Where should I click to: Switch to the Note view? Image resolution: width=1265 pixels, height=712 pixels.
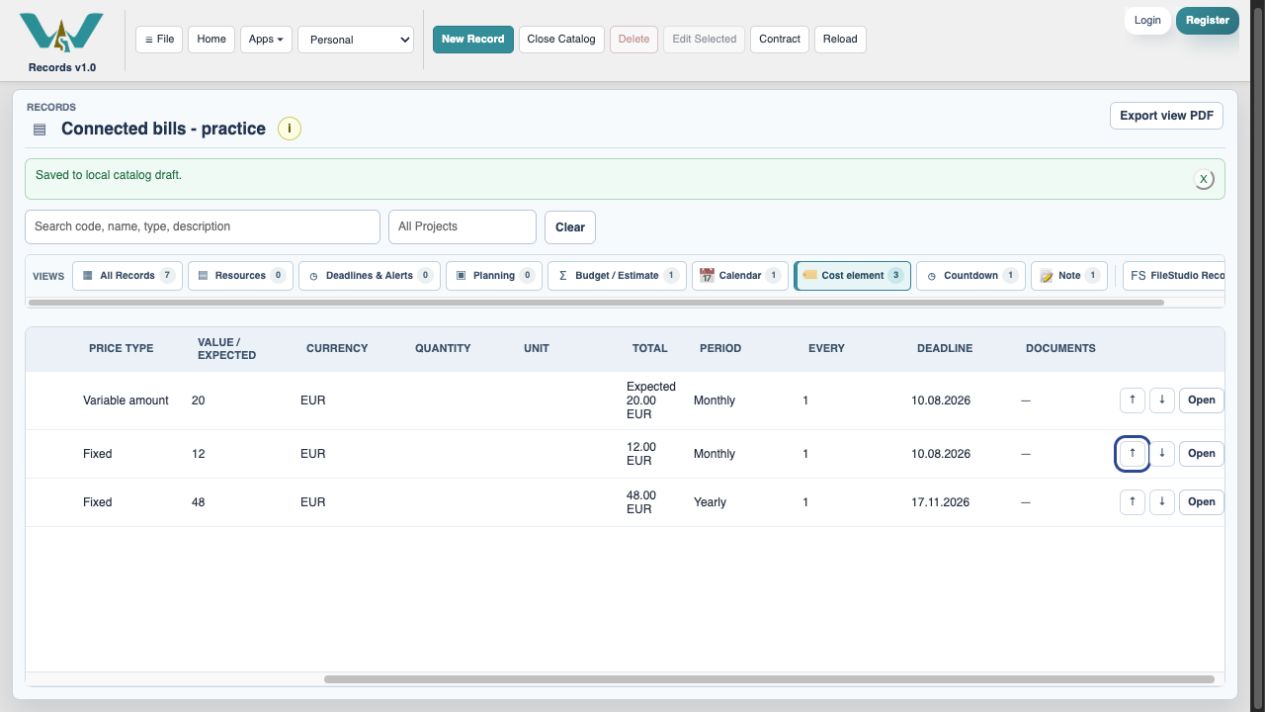1070,276
